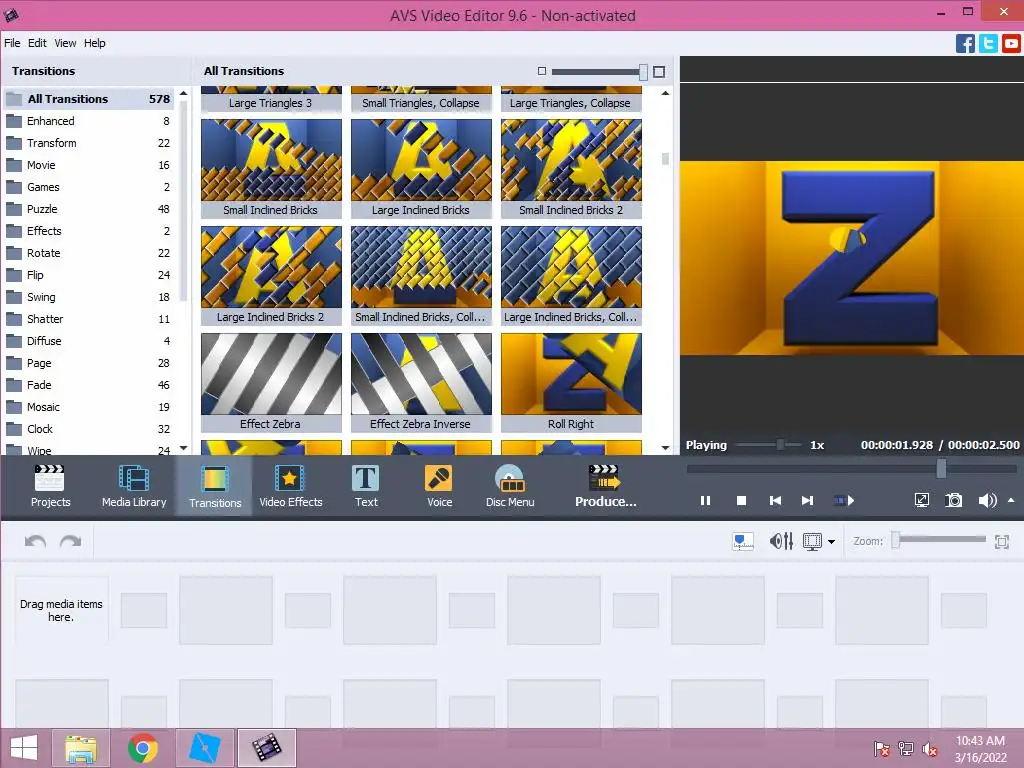Click the transitions grid scroll up arrow
This screenshot has width=1024, height=768.
pos(665,93)
